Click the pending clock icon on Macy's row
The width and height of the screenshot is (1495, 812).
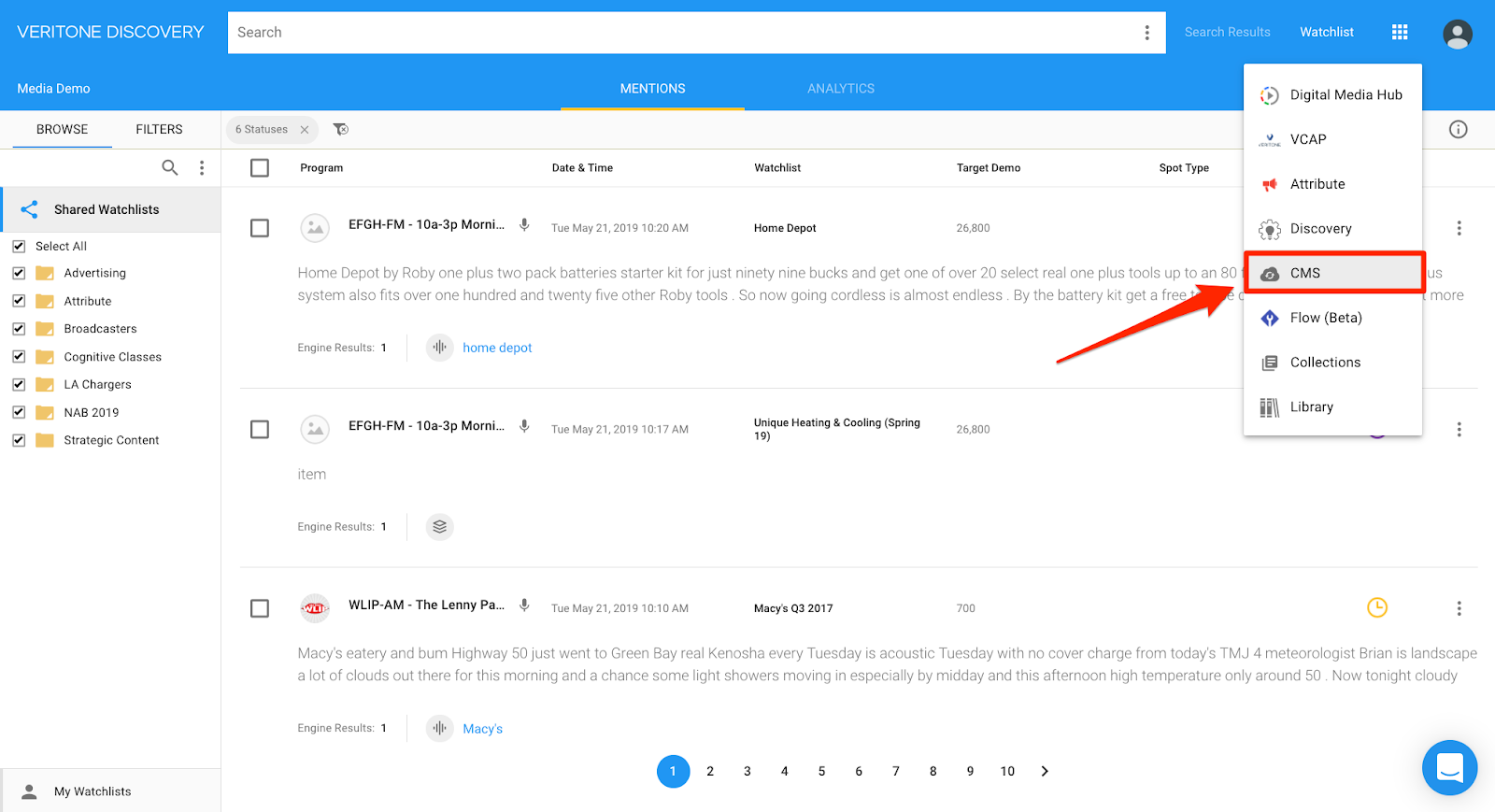pyautogui.click(x=1376, y=608)
